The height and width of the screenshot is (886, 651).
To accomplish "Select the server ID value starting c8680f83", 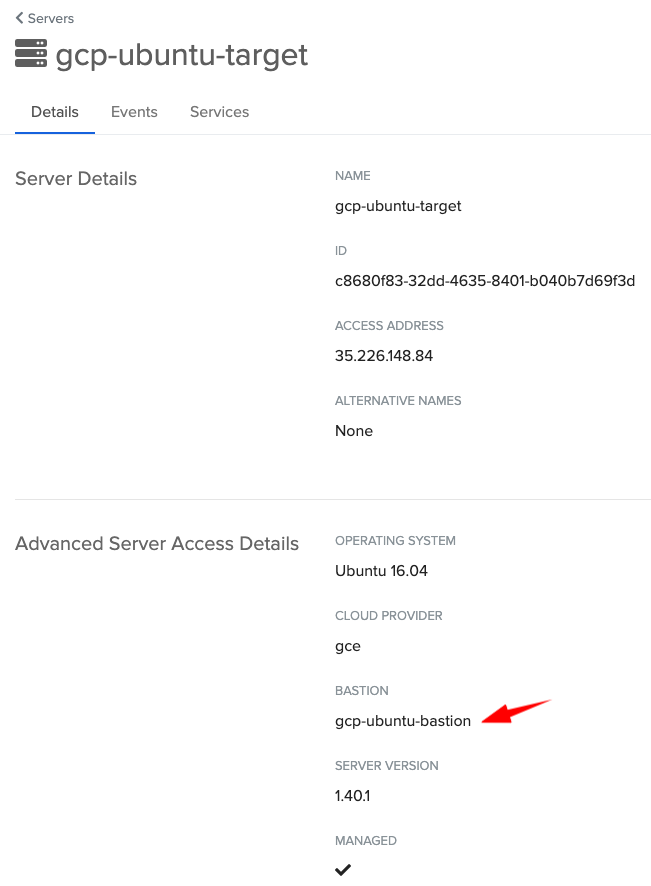I will pos(485,281).
